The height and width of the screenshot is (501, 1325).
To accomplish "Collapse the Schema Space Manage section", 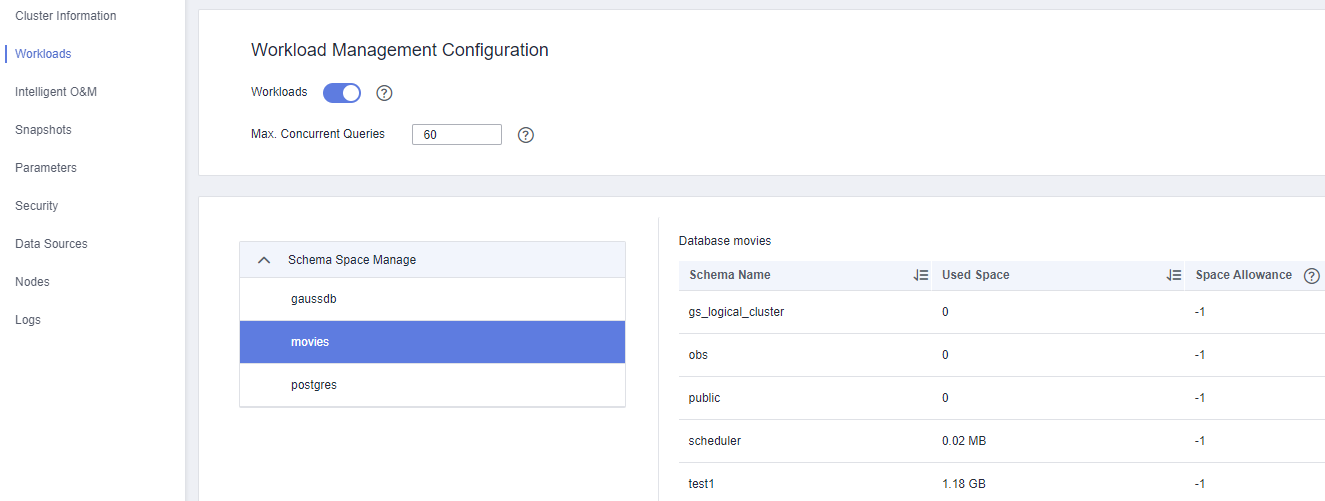I will pyautogui.click(x=264, y=260).
